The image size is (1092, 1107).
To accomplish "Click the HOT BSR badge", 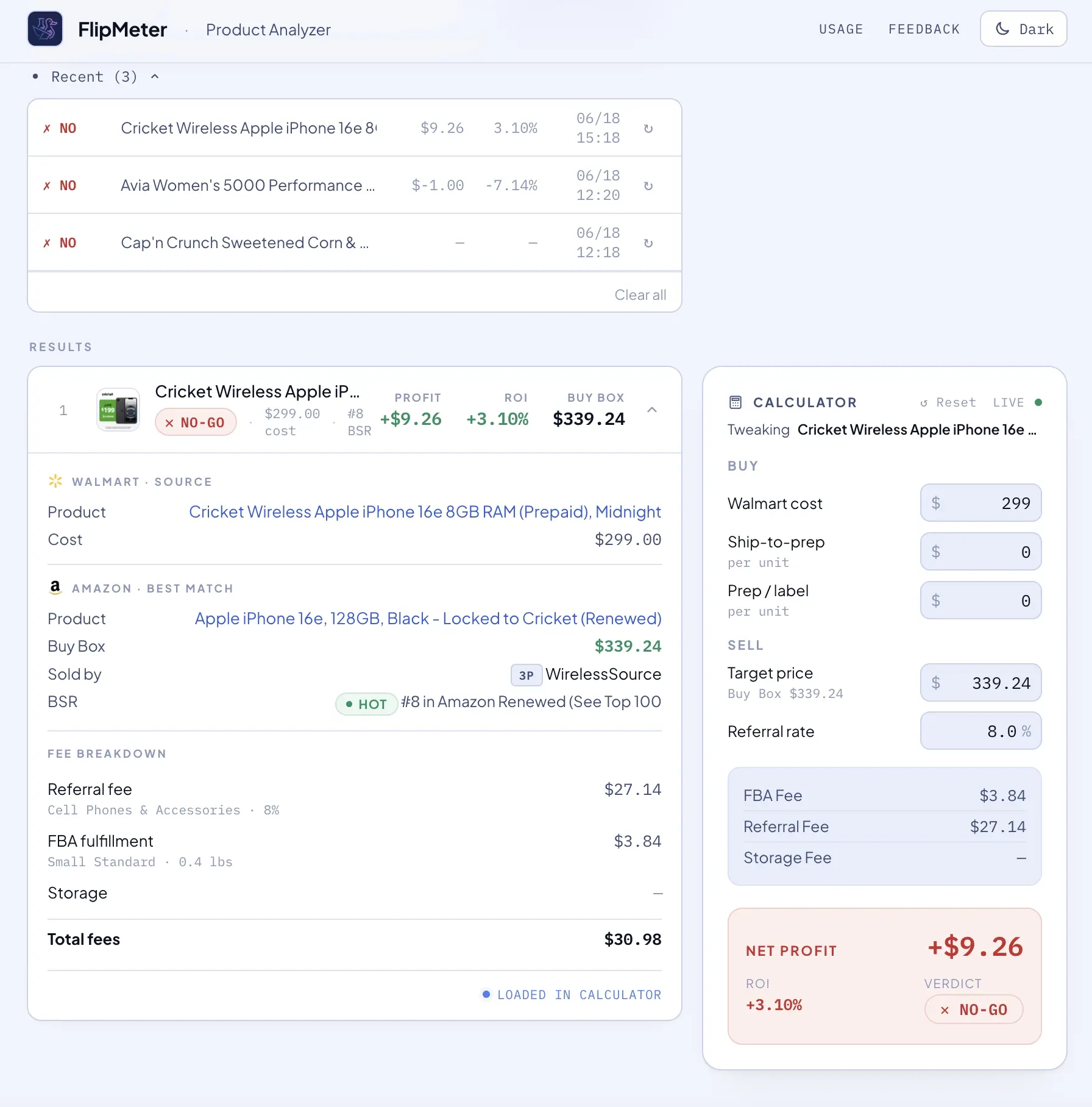I will (x=366, y=704).
